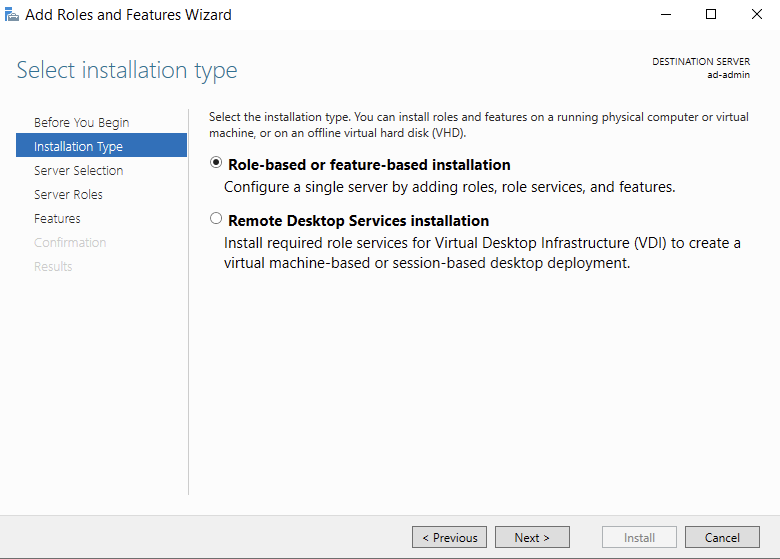
Task: Click the 'Remote Desktop Services installation' label
Action: 359,220
